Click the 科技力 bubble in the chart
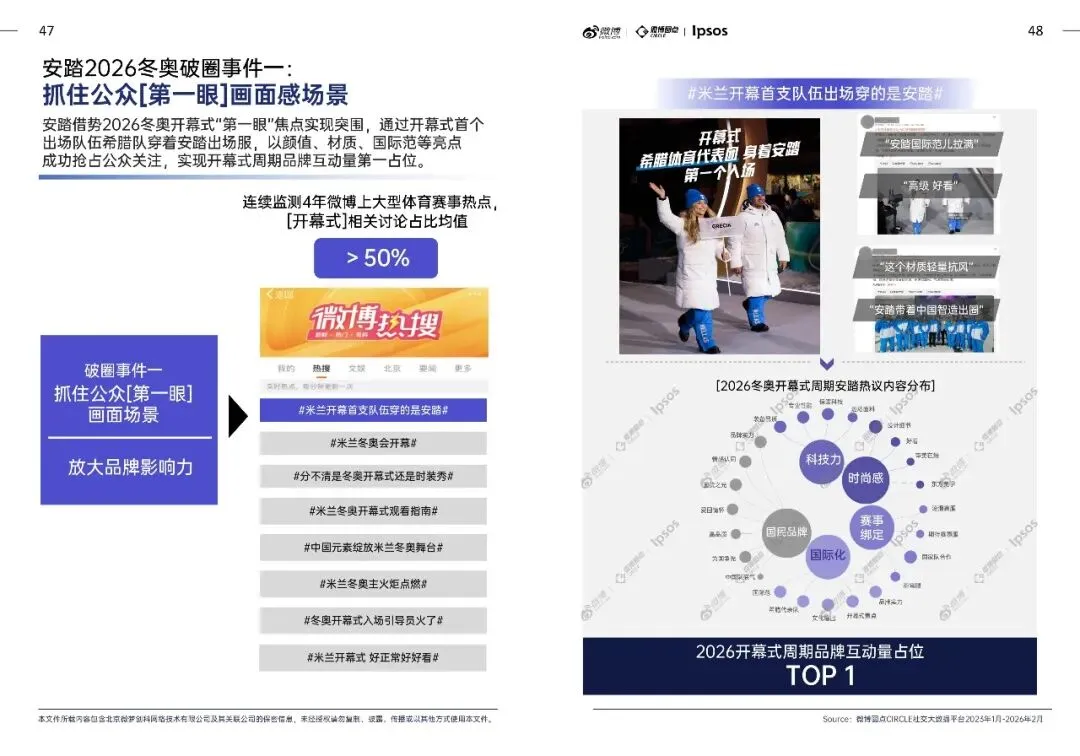Image resolution: width=1080 pixels, height=756 pixels. point(823,460)
